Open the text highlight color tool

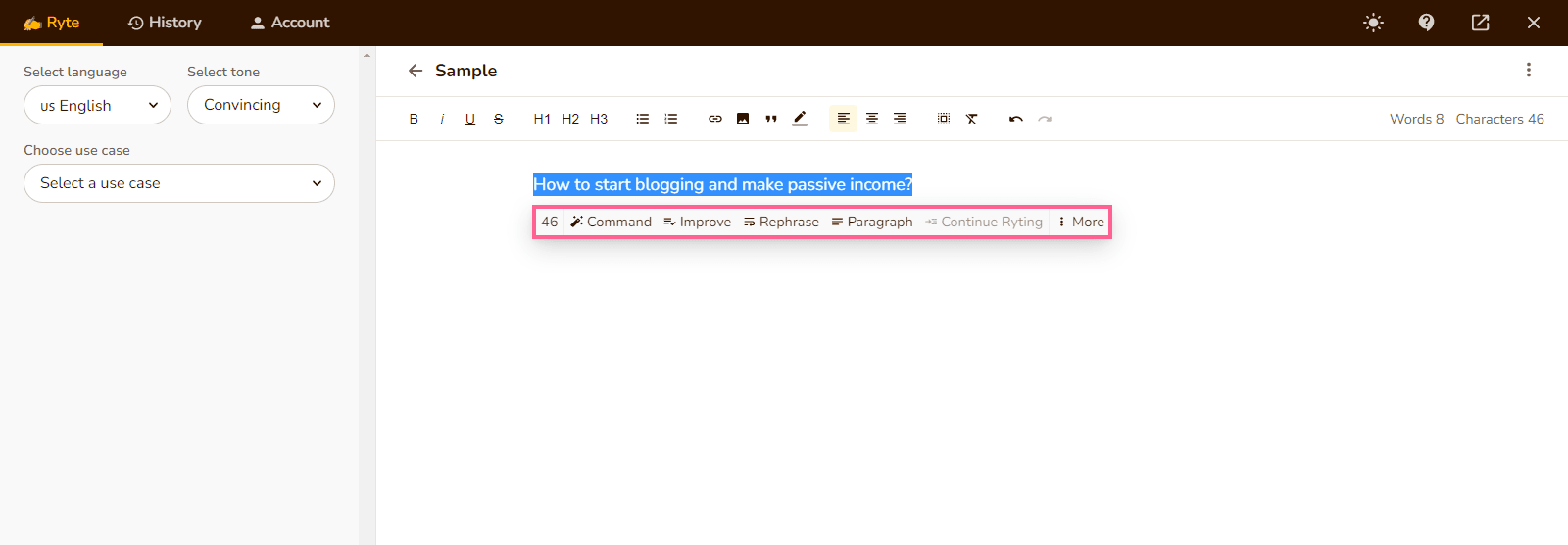pos(800,119)
